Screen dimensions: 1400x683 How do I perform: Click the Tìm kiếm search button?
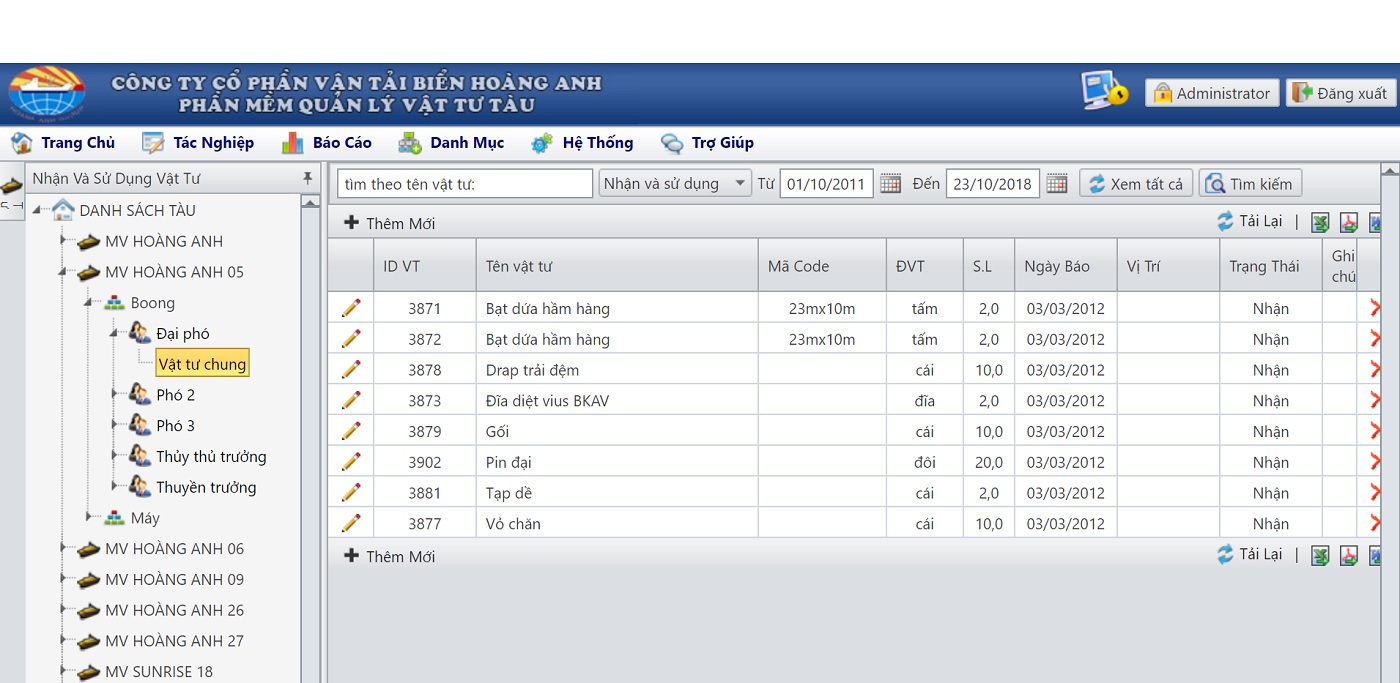pyautogui.click(x=1250, y=184)
